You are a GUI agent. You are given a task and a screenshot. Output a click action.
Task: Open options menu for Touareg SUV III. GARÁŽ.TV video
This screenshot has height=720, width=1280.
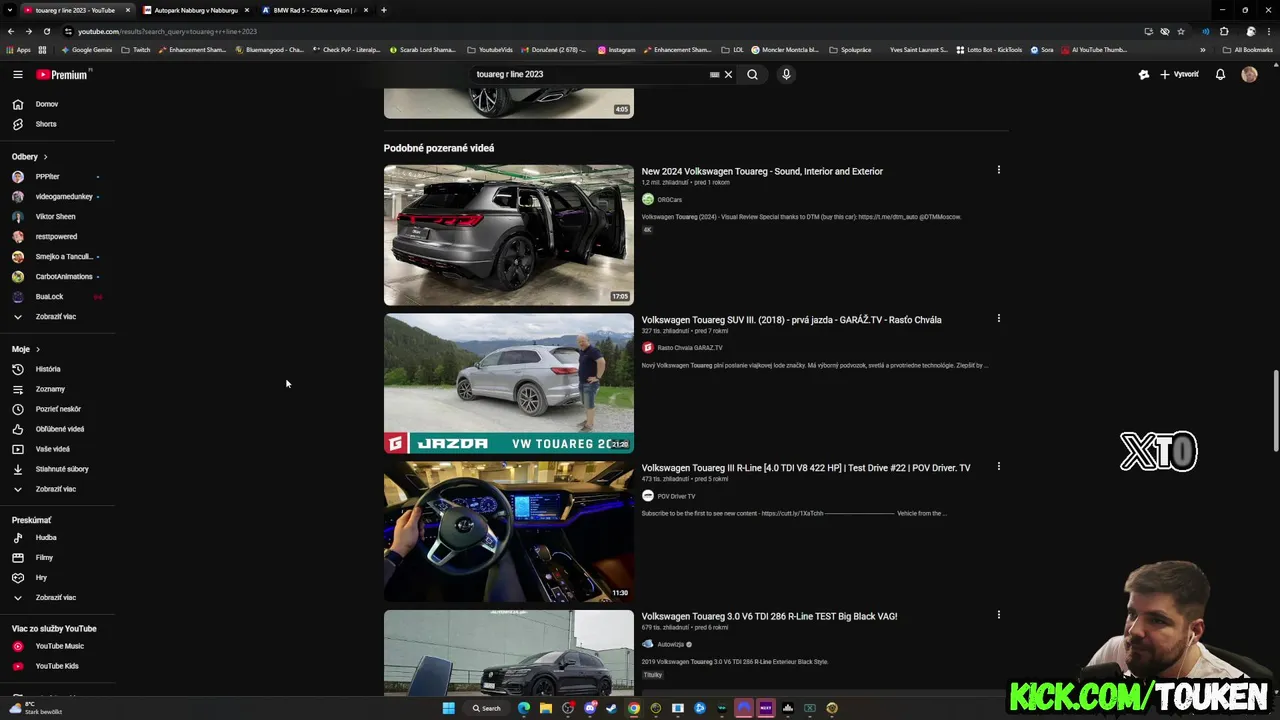tap(998, 318)
